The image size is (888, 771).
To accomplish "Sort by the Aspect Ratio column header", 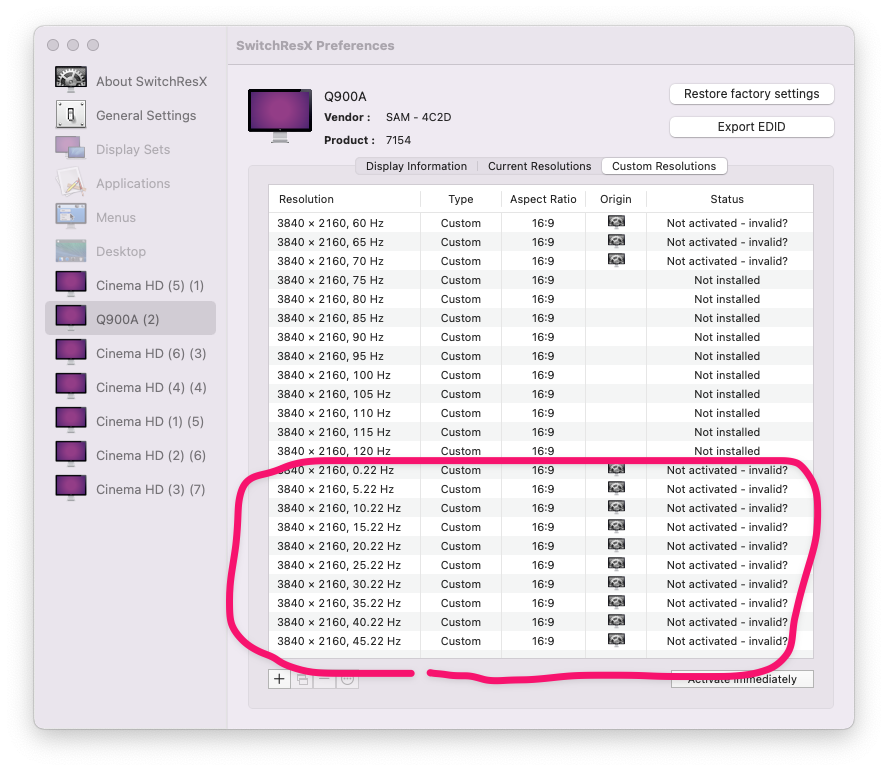I will 543,199.
